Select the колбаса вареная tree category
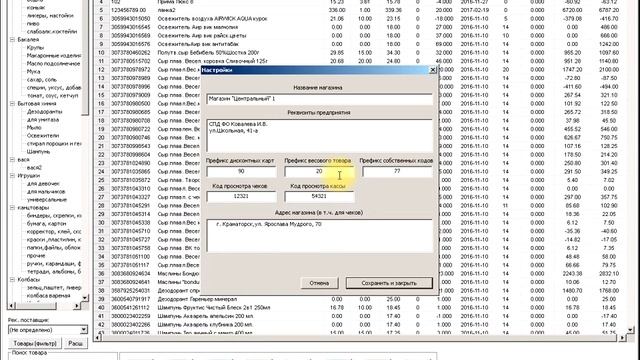 48,296
